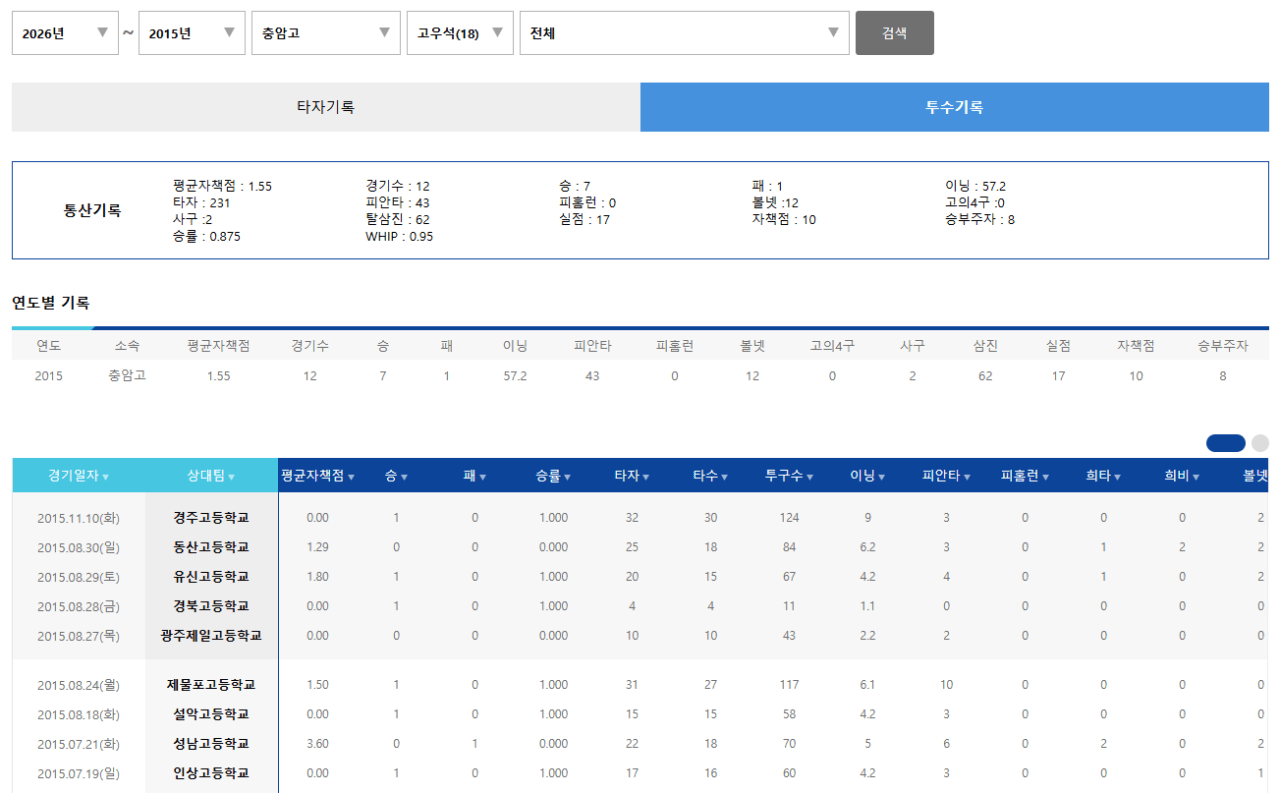
Task: Open the 전체 category dropdown
Action: click(684, 33)
